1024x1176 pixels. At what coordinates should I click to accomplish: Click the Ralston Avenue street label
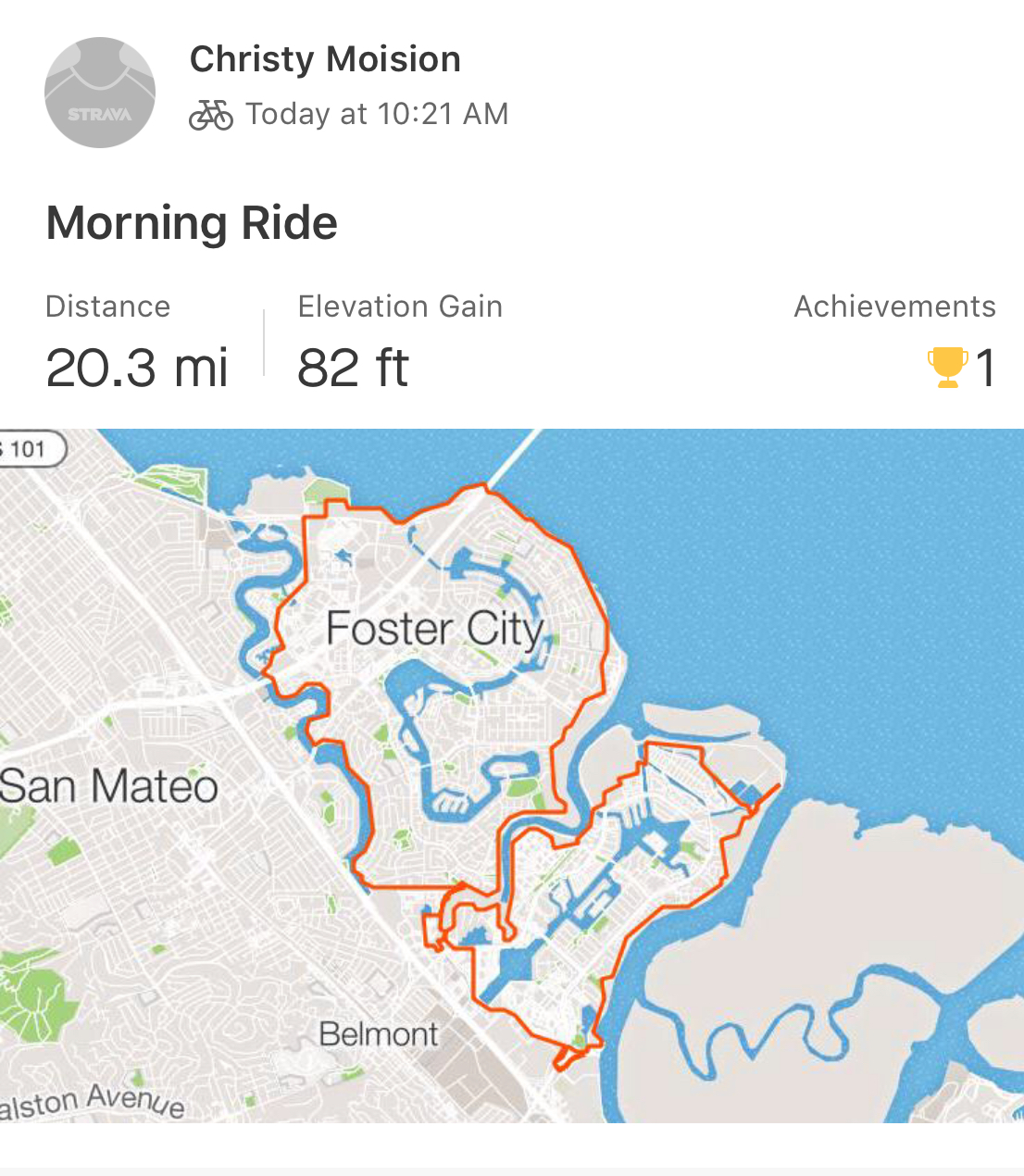(93, 1102)
